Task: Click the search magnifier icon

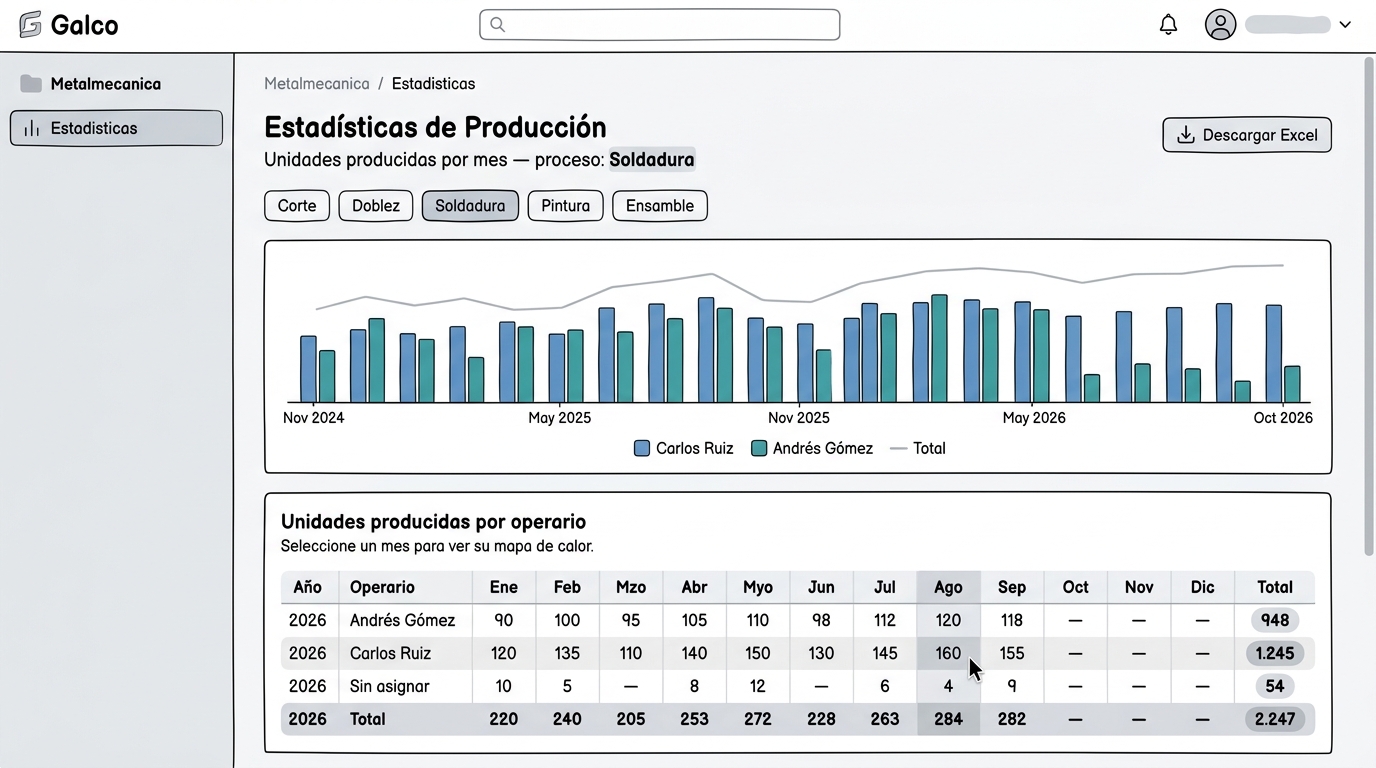Action: [497, 24]
